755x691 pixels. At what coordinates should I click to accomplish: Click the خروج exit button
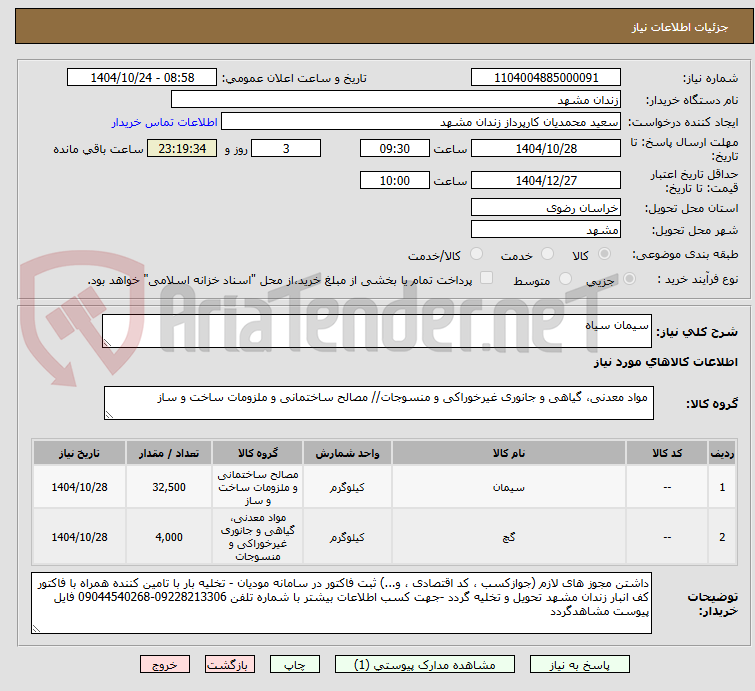pyautogui.click(x=165, y=665)
